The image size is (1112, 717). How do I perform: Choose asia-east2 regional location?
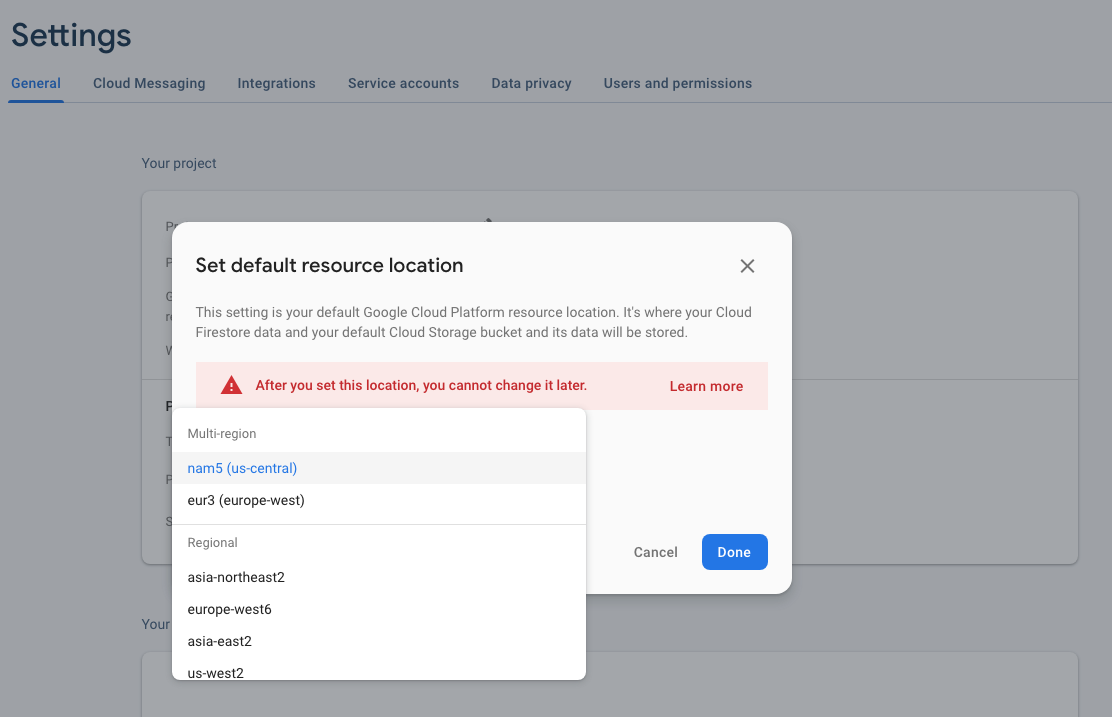pyautogui.click(x=379, y=641)
